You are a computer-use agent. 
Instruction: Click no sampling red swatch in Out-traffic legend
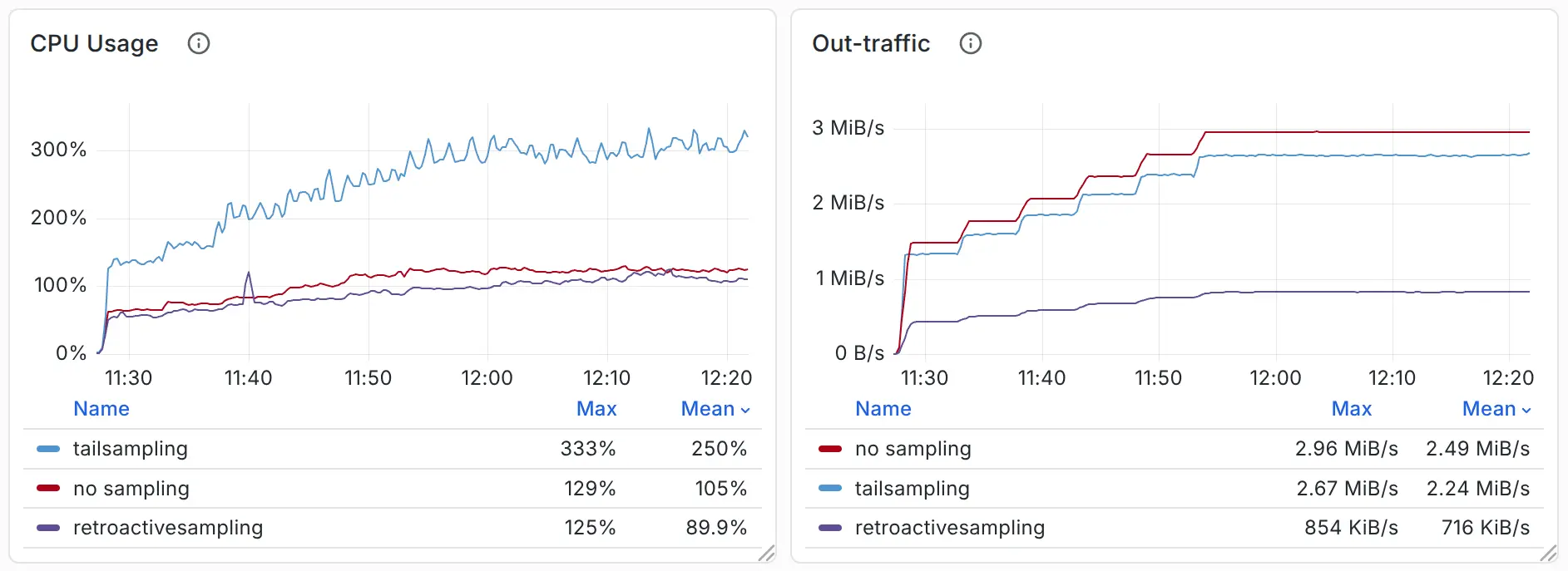[830, 449]
